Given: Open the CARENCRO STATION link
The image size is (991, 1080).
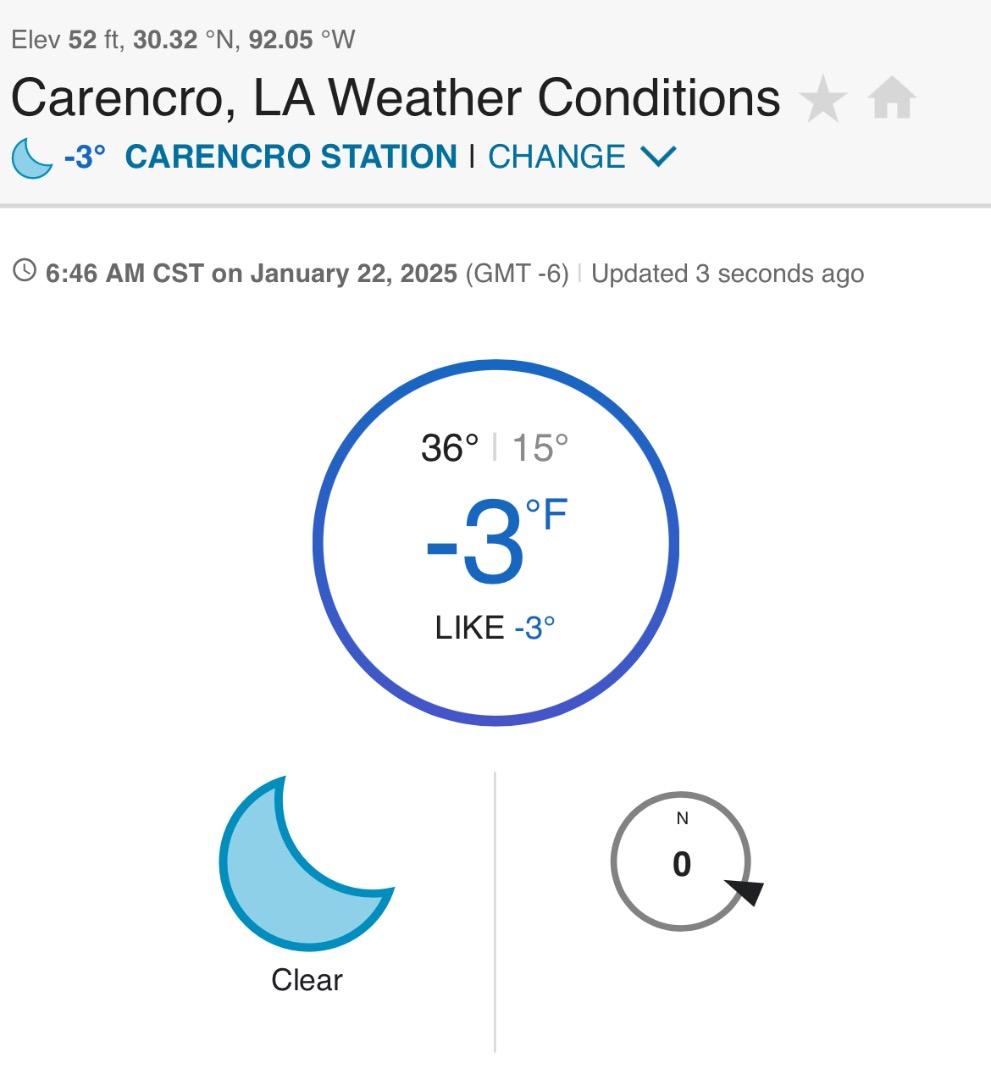Looking at the screenshot, I should click(290, 157).
